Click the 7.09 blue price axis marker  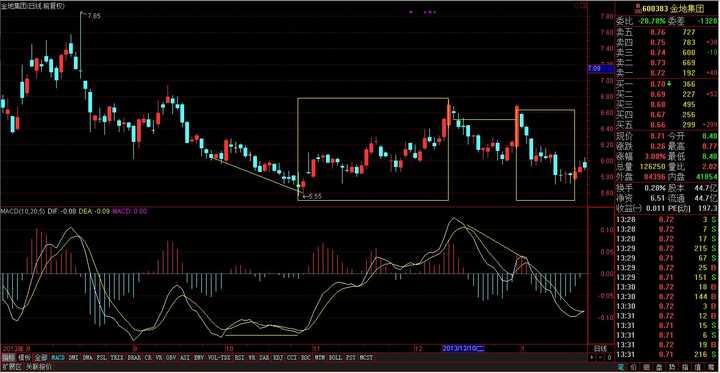601,69
